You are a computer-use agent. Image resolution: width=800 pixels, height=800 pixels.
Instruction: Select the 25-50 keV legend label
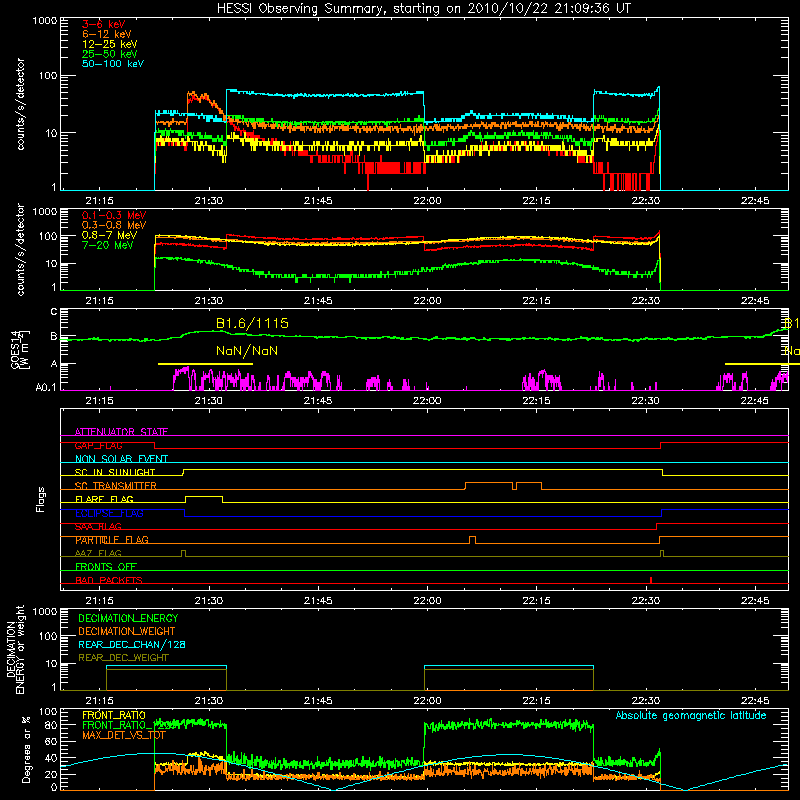[110, 54]
